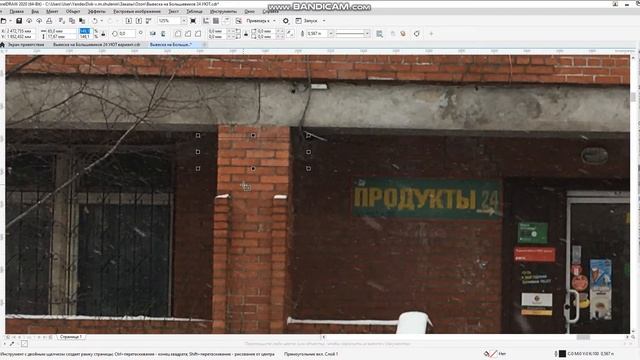Toggle Relative corner scaling icon

(x=290, y=33)
